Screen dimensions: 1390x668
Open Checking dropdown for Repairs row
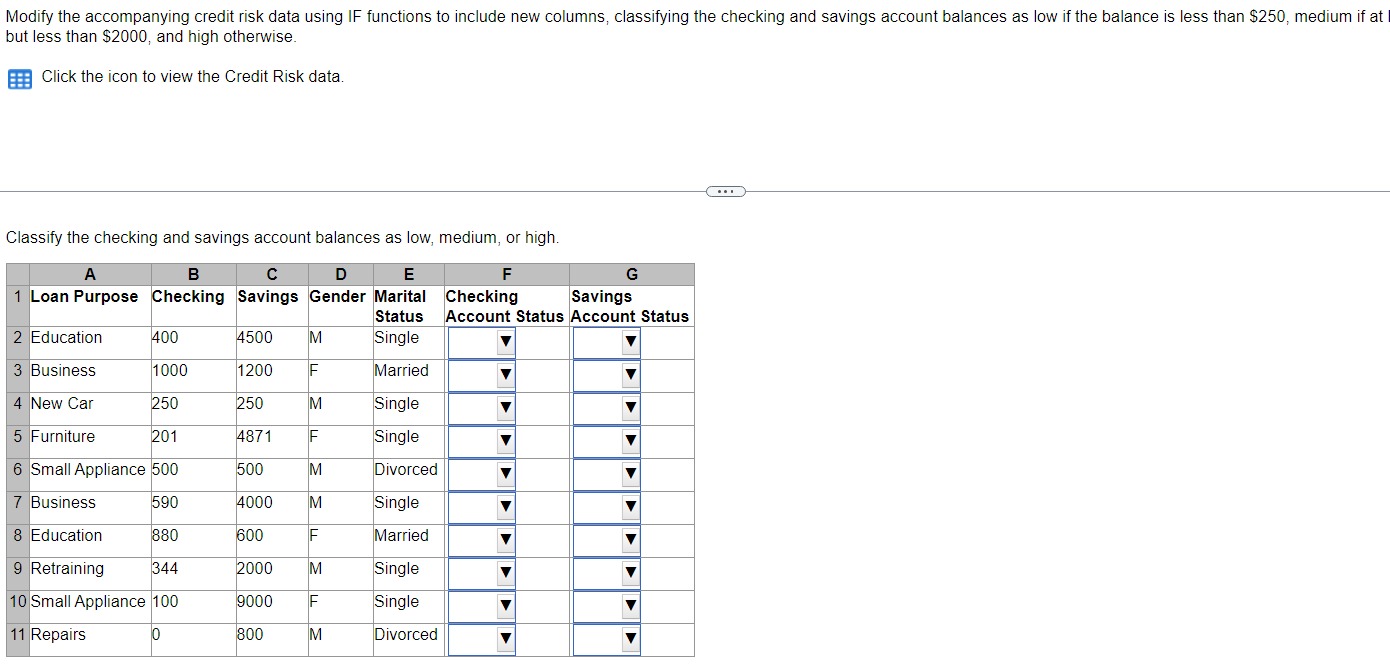pos(505,638)
